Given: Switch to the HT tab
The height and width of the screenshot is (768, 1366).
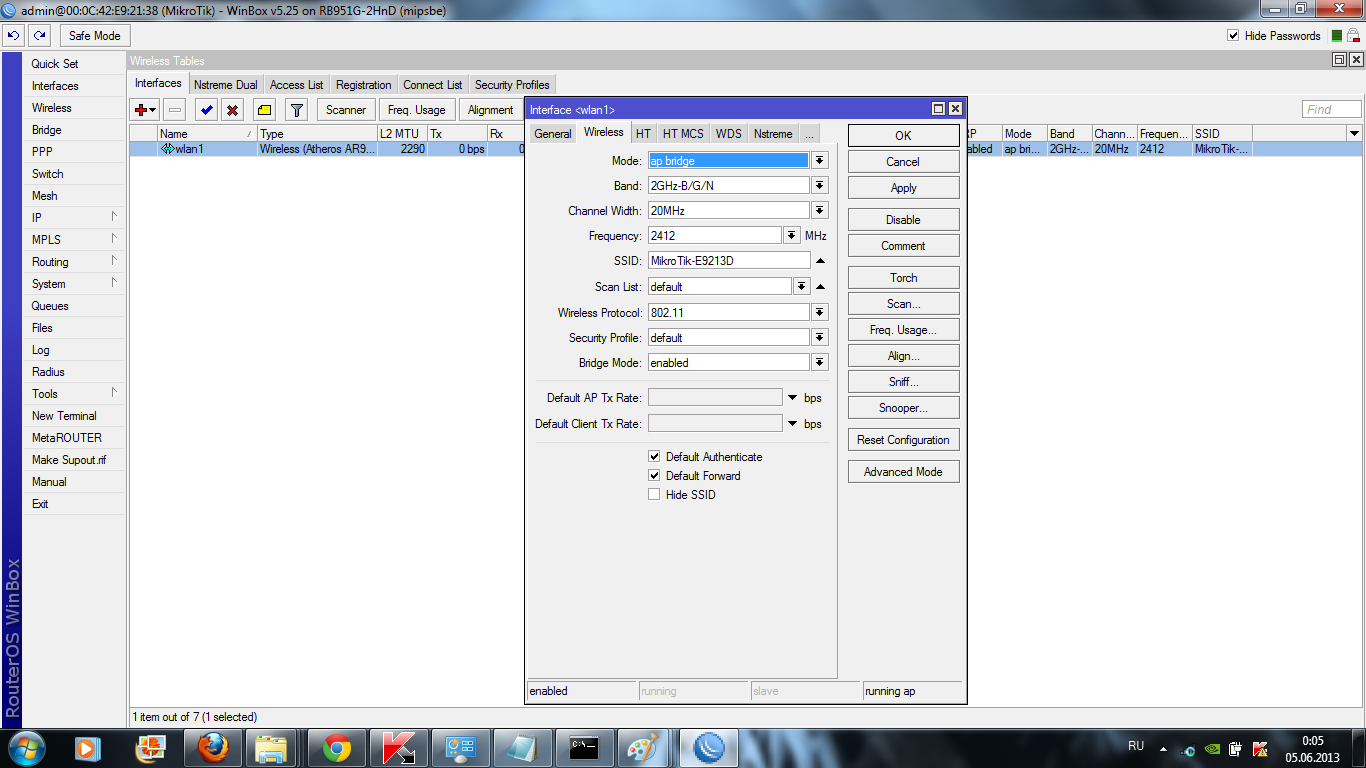Looking at the screenshot, I should point(643,134).
